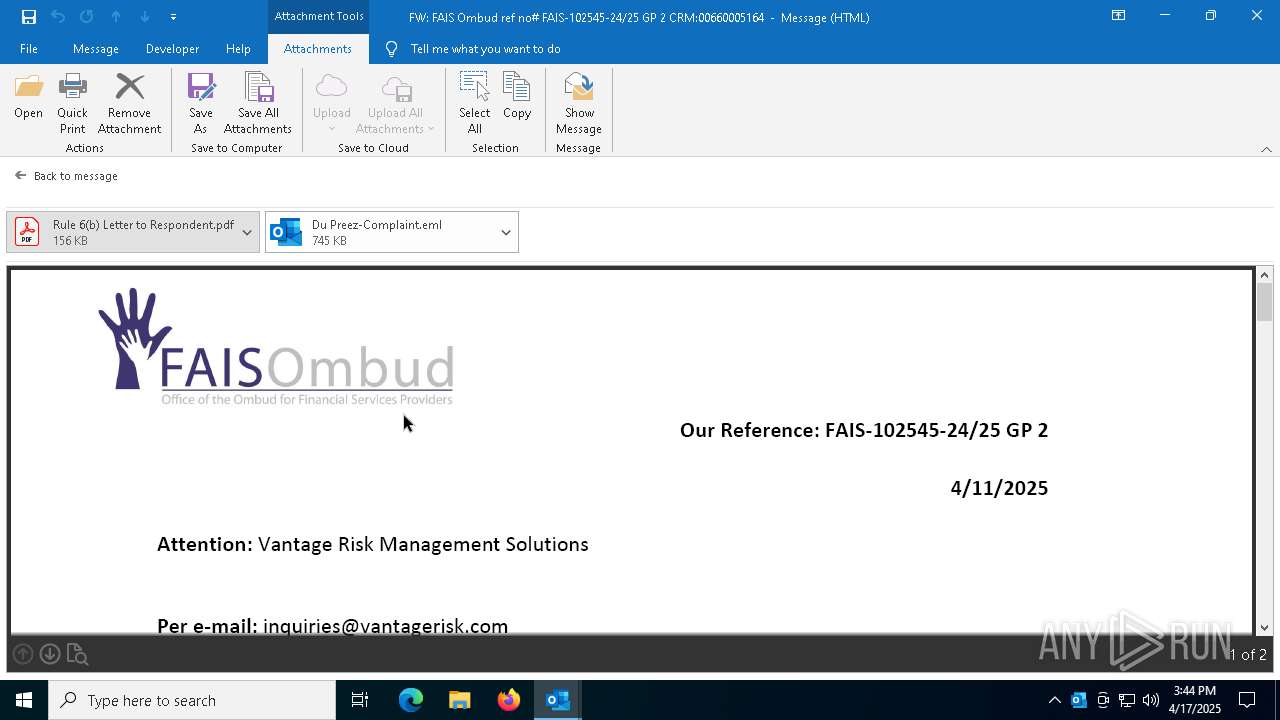Expand dropdown of Rule 6(b) PDF attachment
The height and width of the screenshot is (720, 1280).
(x=247, y=232)
